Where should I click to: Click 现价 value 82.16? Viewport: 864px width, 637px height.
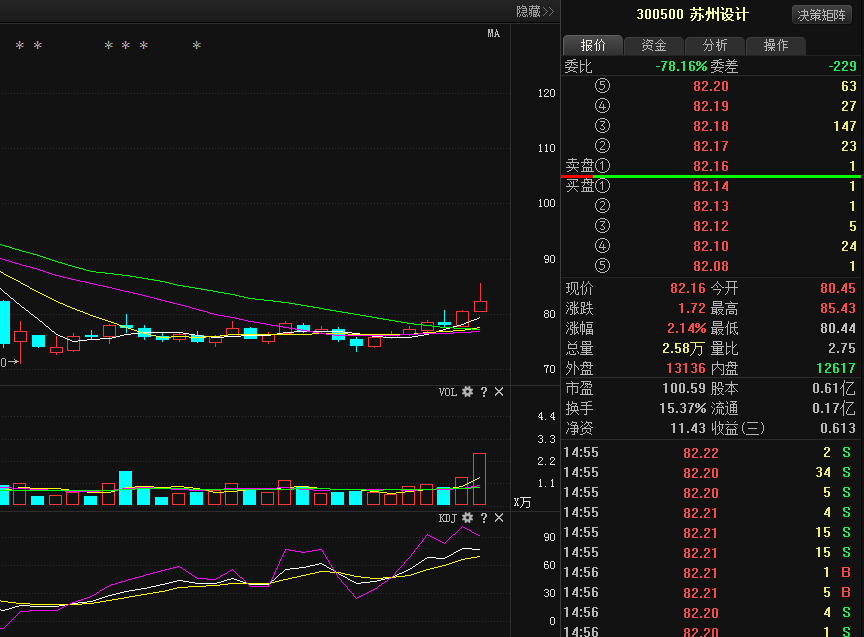click(x=688, y=288)
